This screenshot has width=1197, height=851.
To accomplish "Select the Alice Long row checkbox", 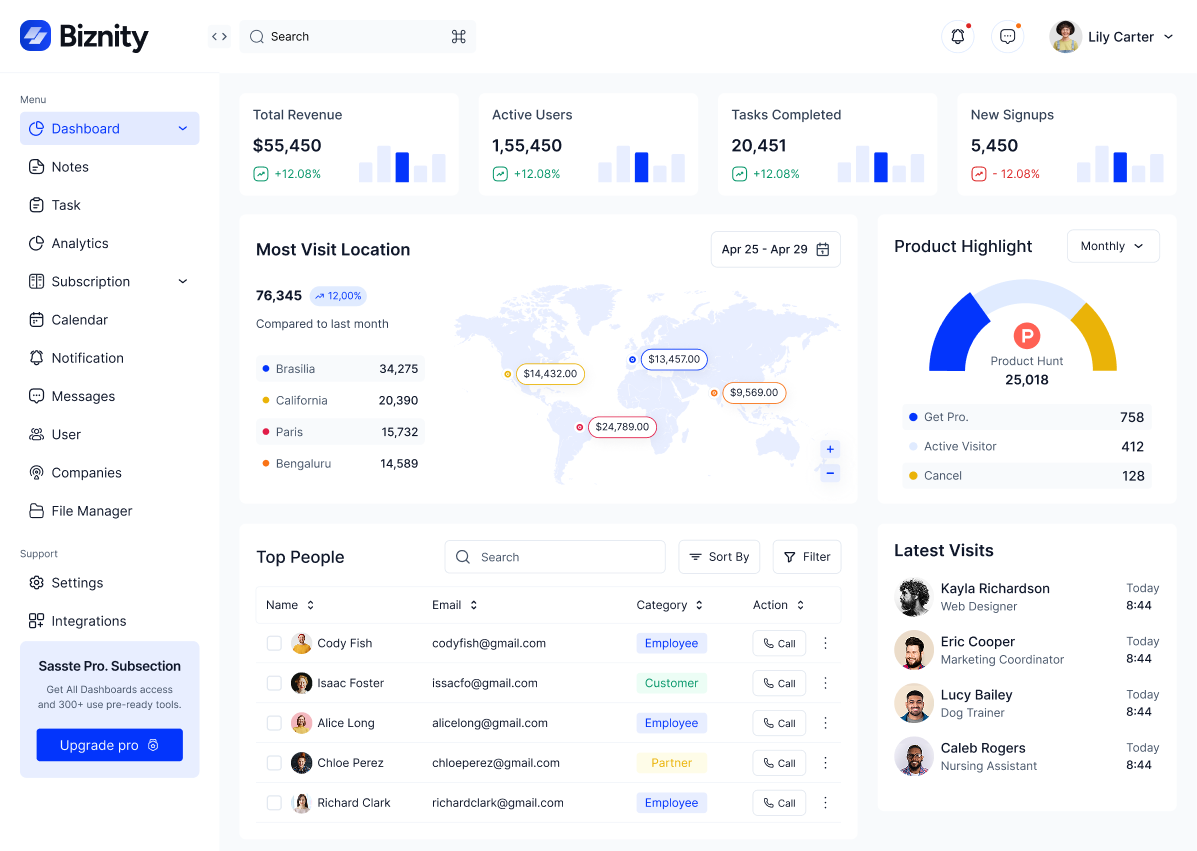I will click(274, 723).
